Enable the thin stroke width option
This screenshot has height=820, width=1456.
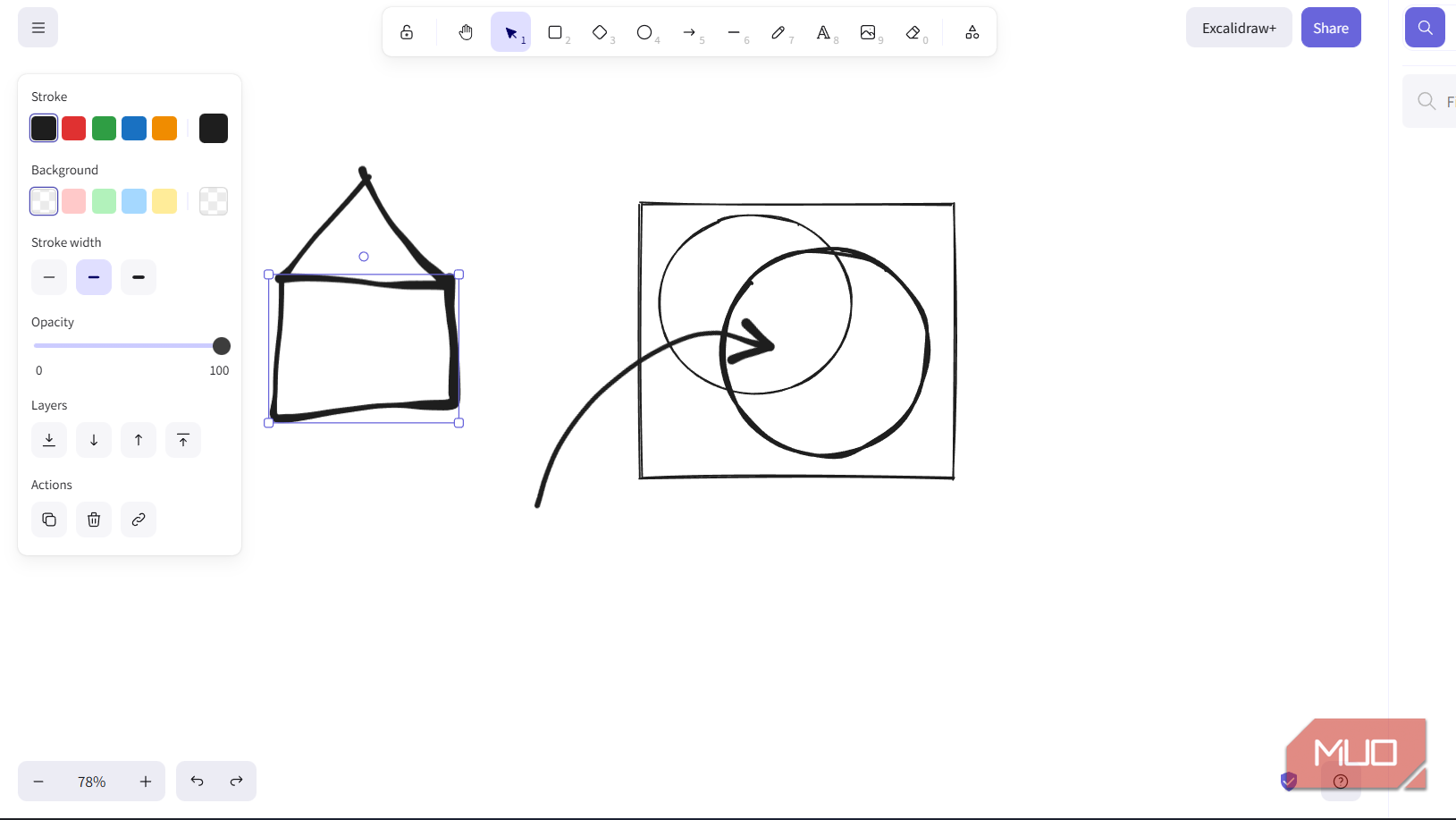48,277
